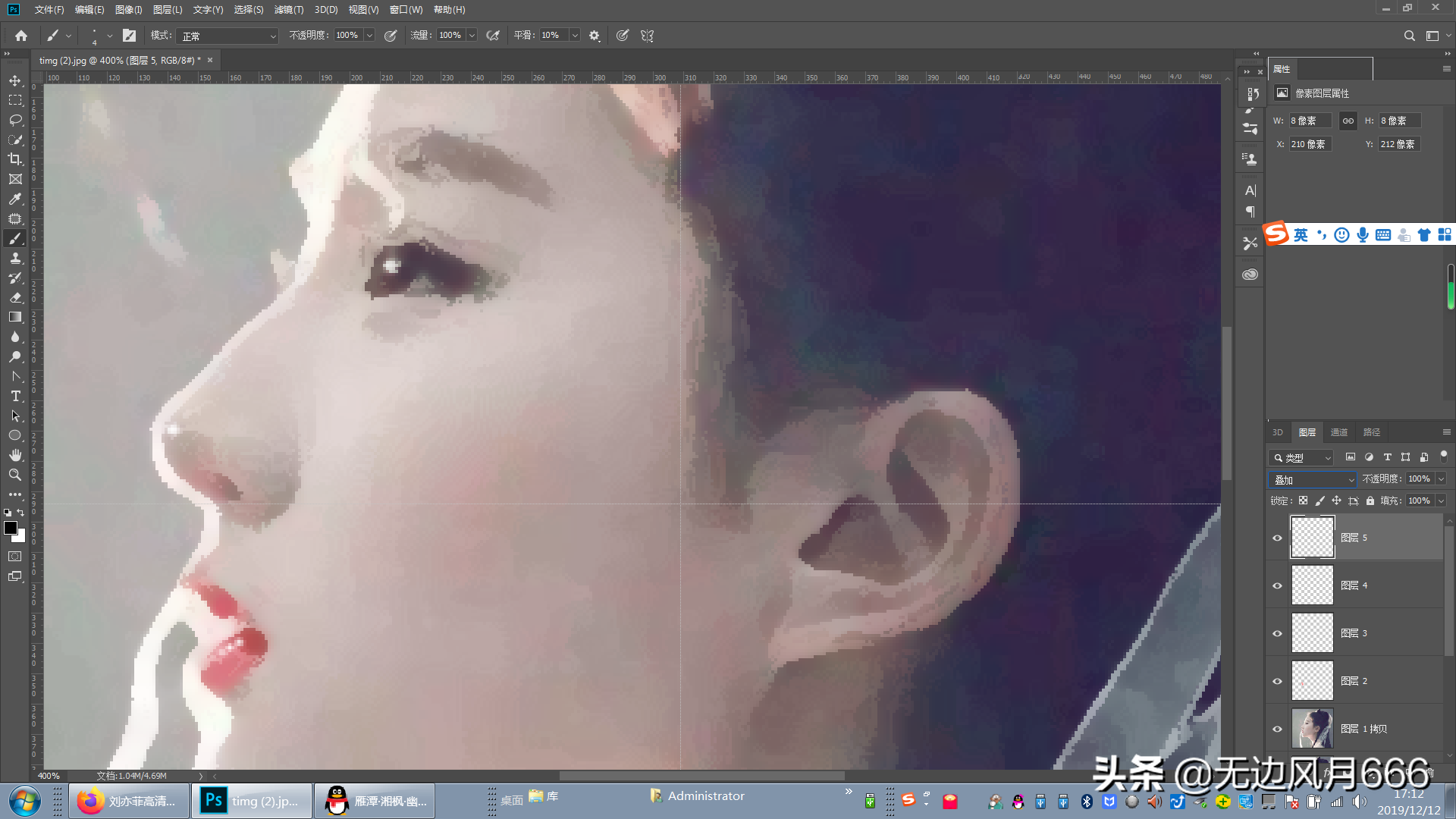
Task: Open the brush opacity dropdown arrow
Action: tap(369, 36)
